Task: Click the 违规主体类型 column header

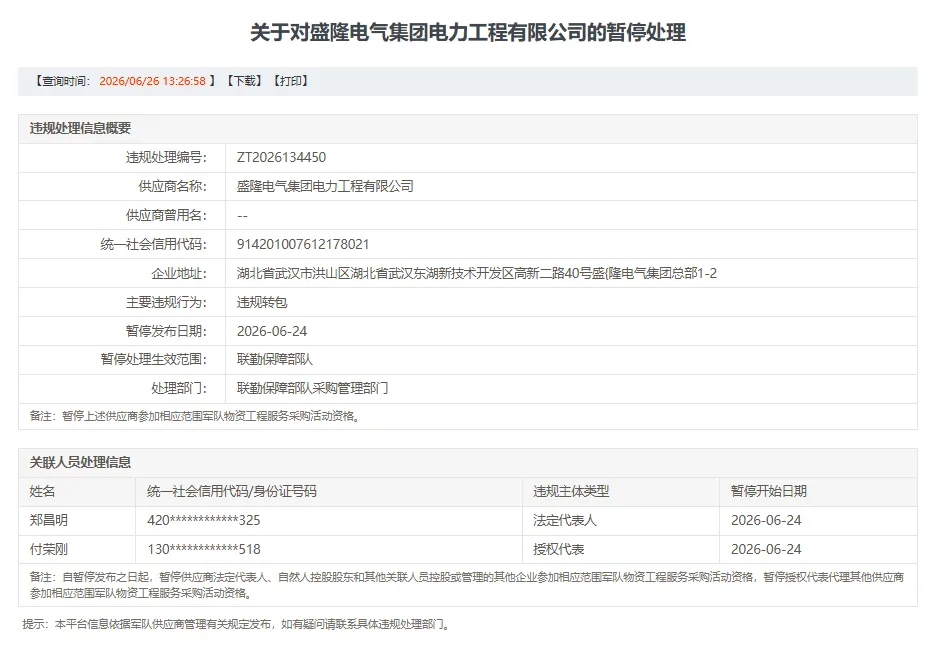Action: point(571,492)
